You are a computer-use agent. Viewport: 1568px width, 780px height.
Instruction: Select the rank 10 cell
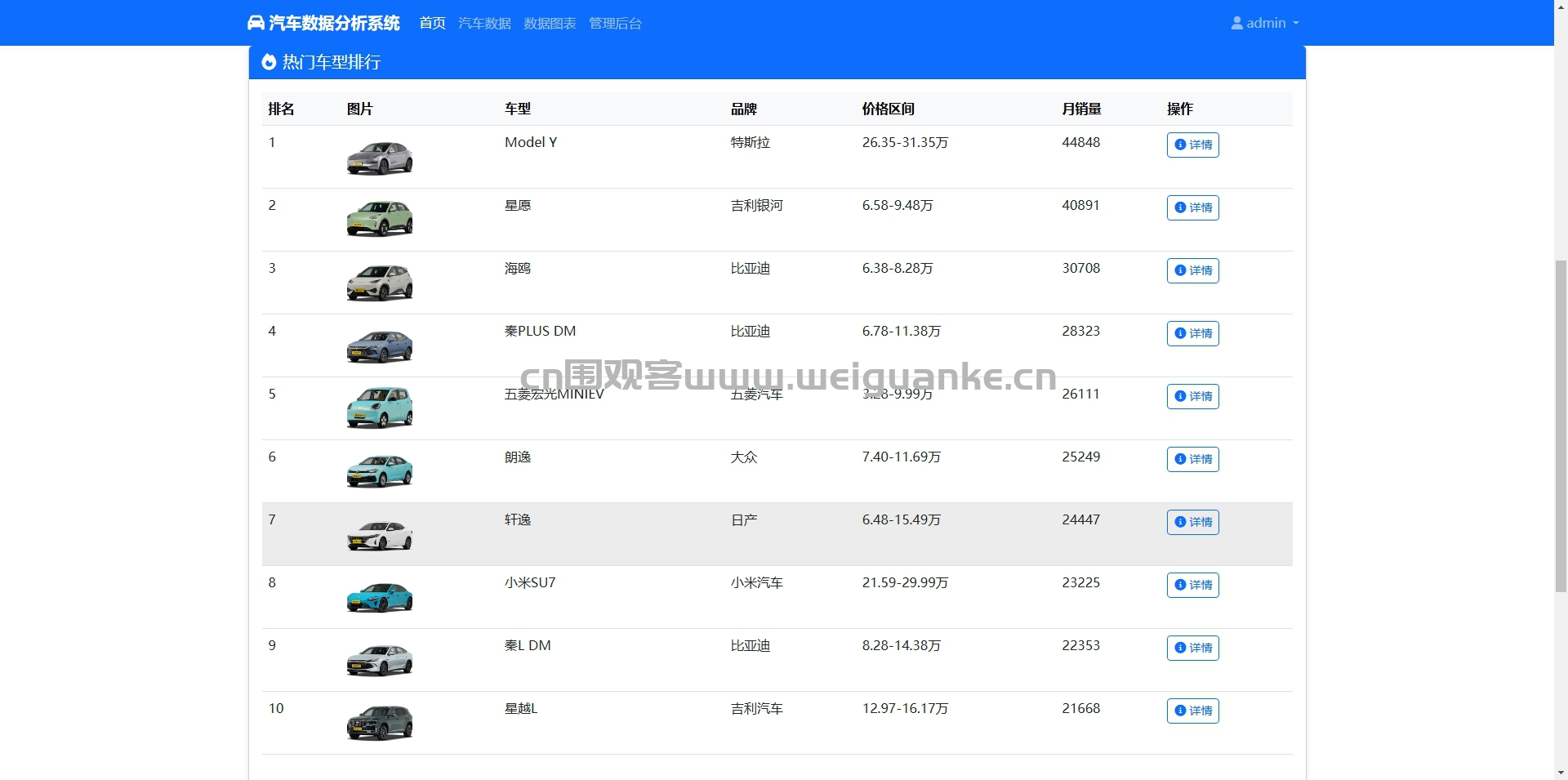[x=276, y=708]
